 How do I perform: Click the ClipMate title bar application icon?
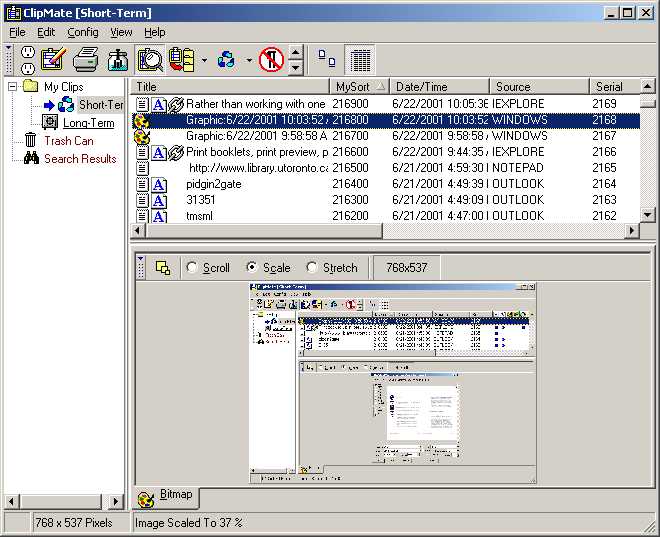pos(13,13)
